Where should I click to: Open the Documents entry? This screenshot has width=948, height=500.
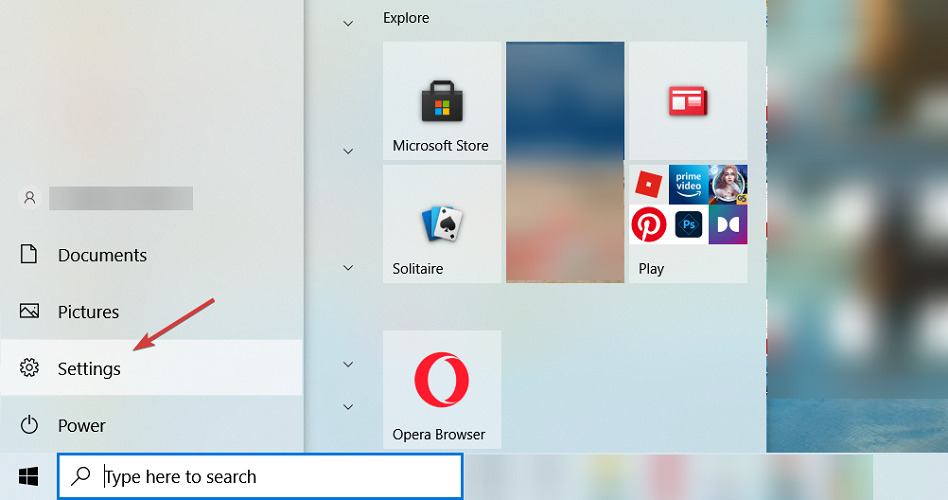[x=151, y=255]
